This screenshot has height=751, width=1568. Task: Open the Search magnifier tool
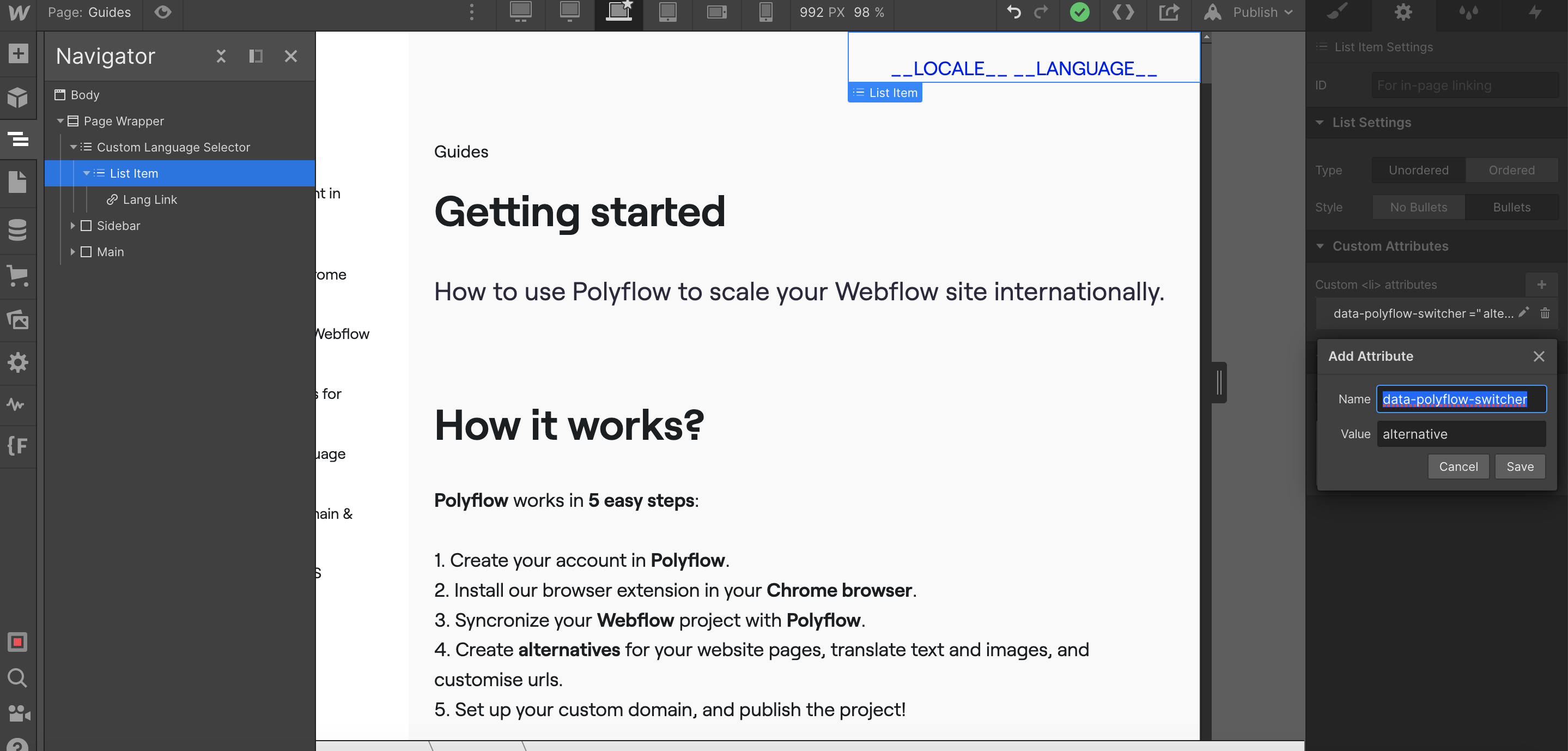(17, 678)
